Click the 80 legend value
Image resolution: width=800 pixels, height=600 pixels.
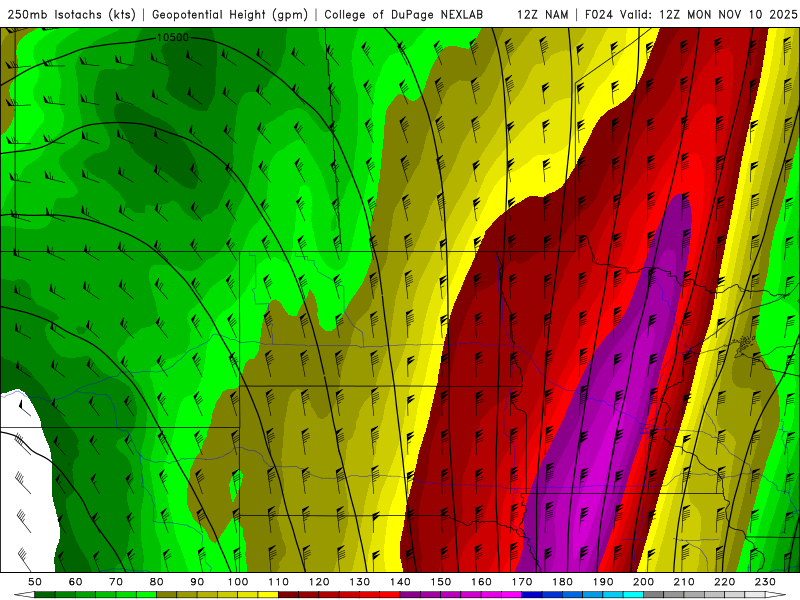[157, 582]
